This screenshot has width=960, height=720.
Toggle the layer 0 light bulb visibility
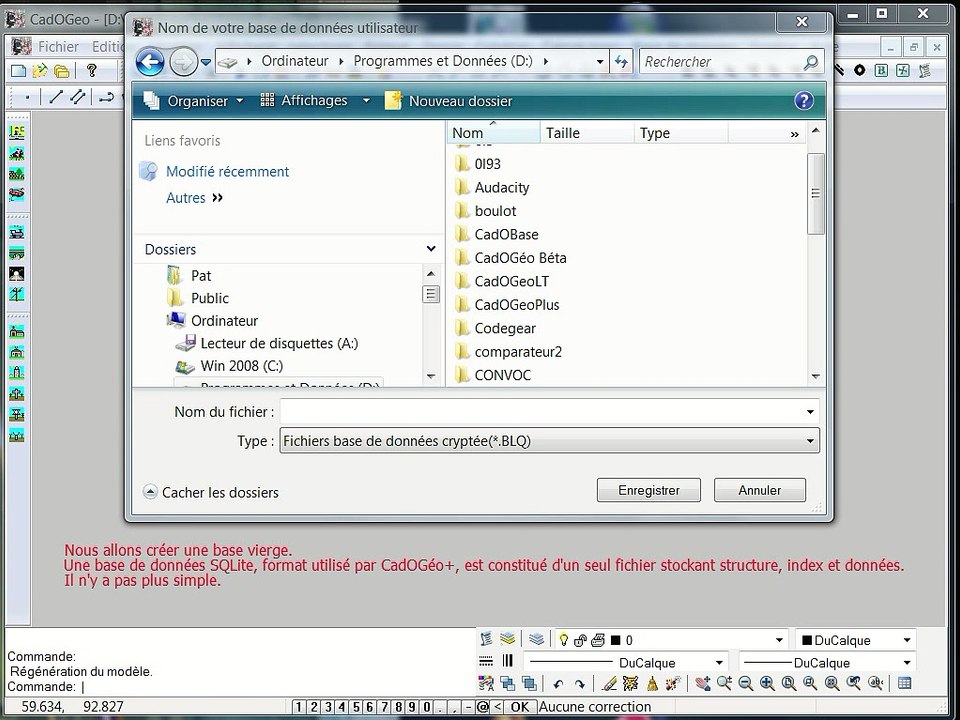563,640
